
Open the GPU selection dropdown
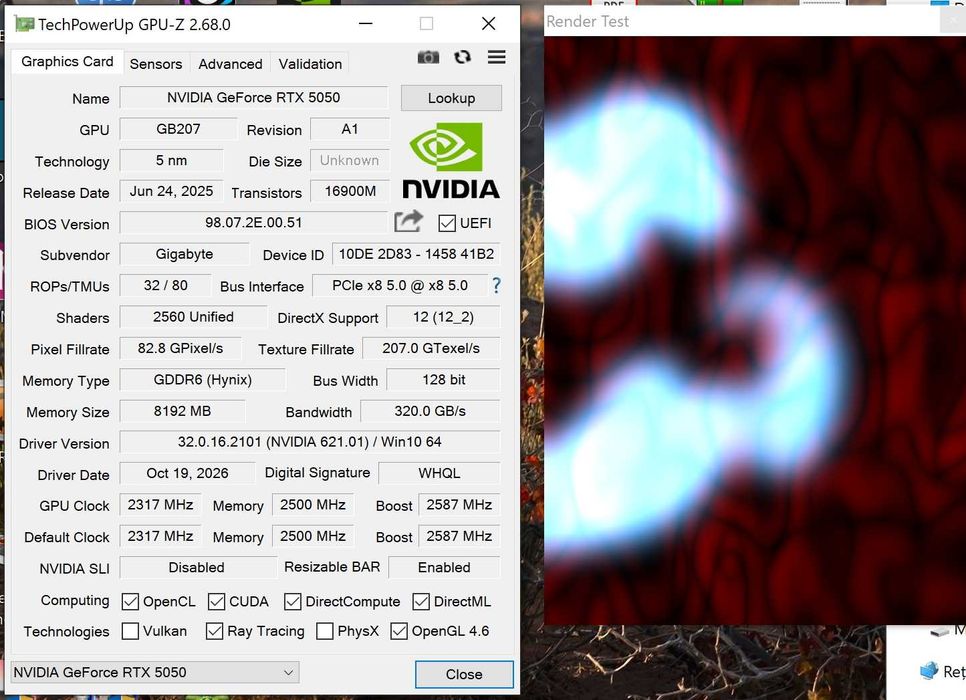[x=155, y=672]
